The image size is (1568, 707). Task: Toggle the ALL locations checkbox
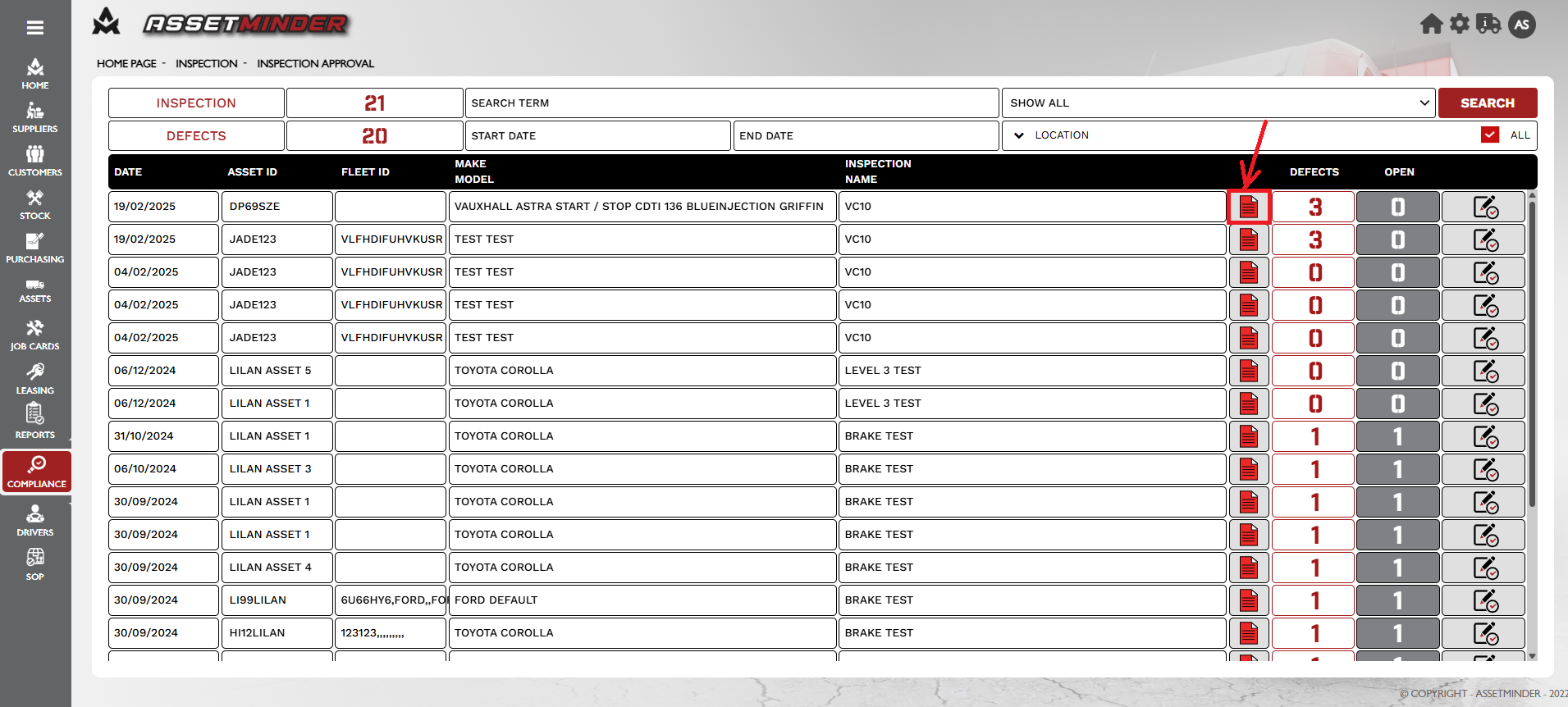pyautogui.click(x=1491, y=135)
